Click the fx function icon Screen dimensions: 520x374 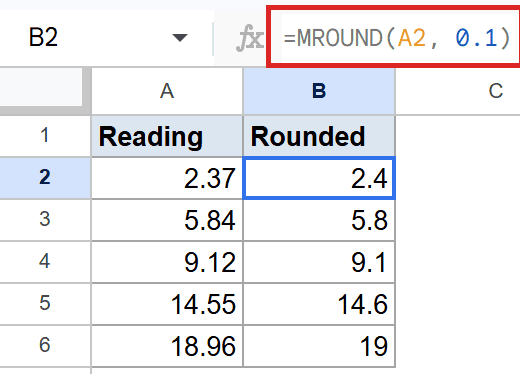pyautogui.click(x=249, y=39)
